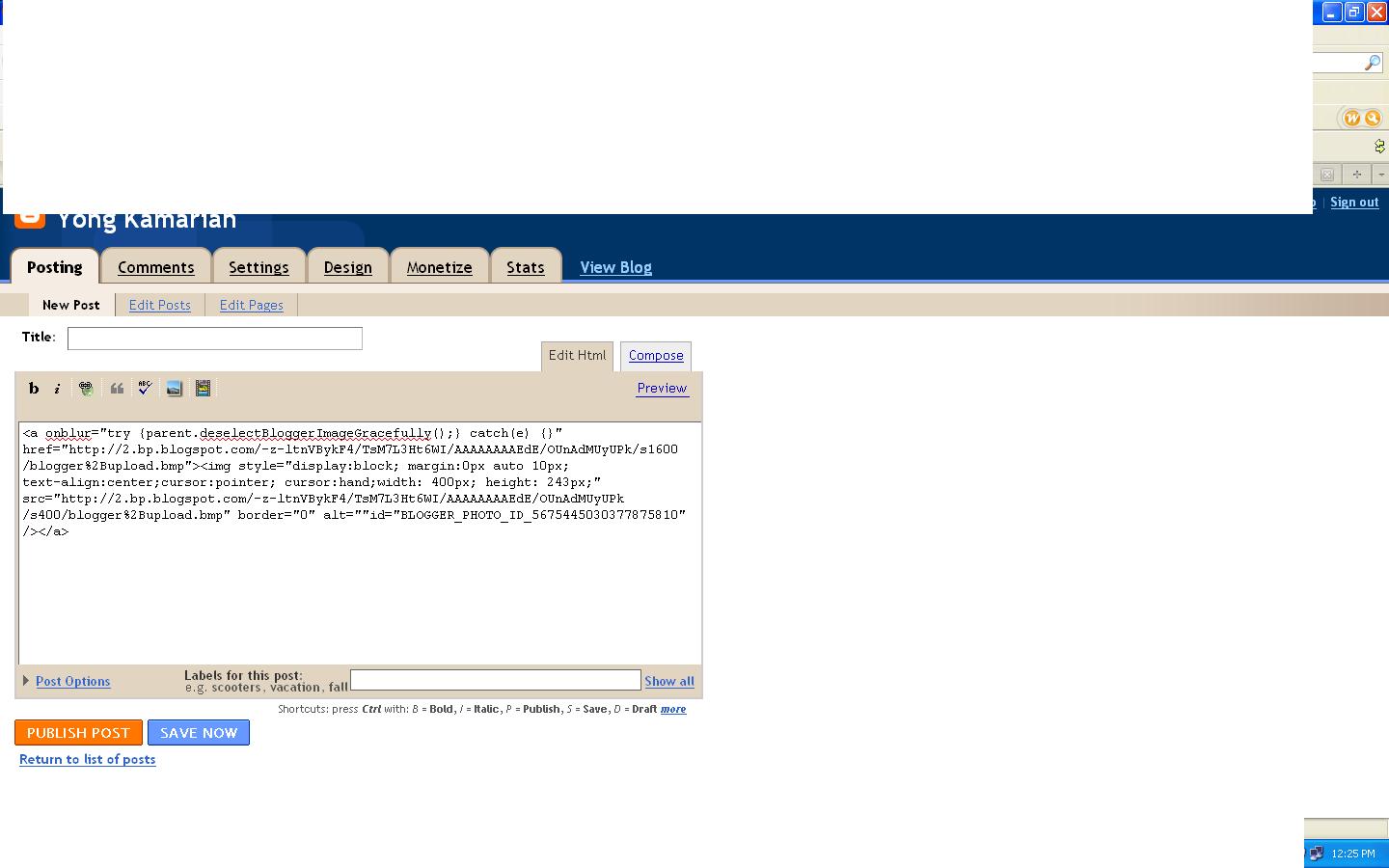Click the PUBLISH POST button
The image size is (1389, 868).
tap(78, 733)
